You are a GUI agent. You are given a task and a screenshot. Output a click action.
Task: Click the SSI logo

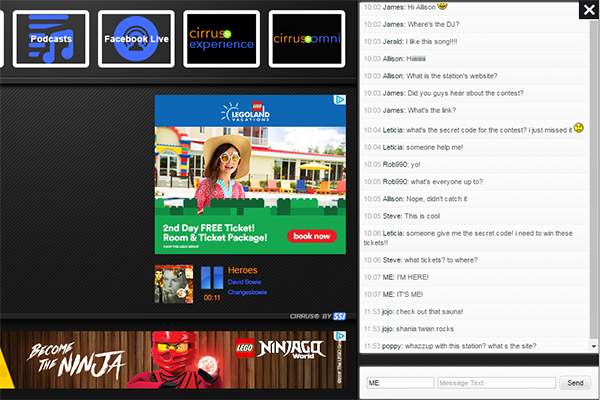pos(339,316)
